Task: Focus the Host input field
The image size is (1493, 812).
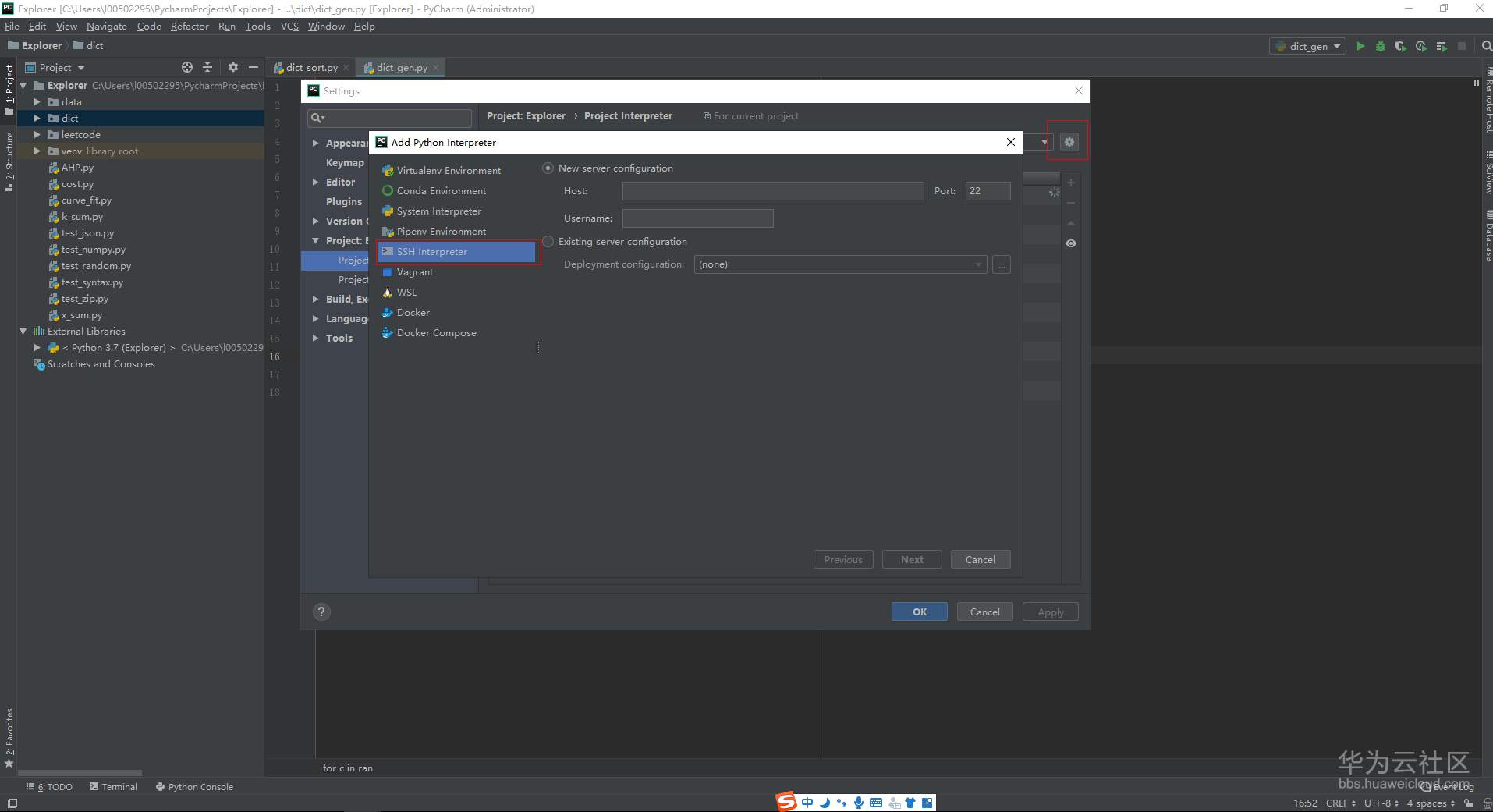Action: (x=773, y=191)
